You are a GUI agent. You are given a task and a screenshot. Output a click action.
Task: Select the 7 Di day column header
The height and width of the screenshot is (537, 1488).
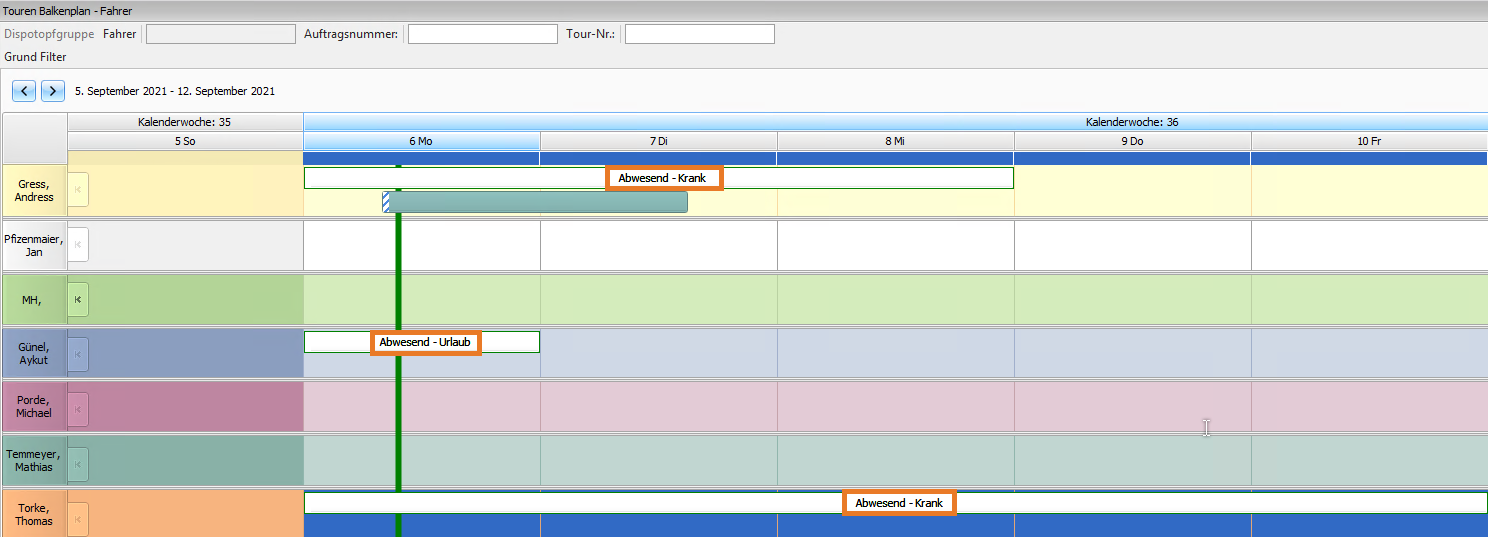point(658,141)
